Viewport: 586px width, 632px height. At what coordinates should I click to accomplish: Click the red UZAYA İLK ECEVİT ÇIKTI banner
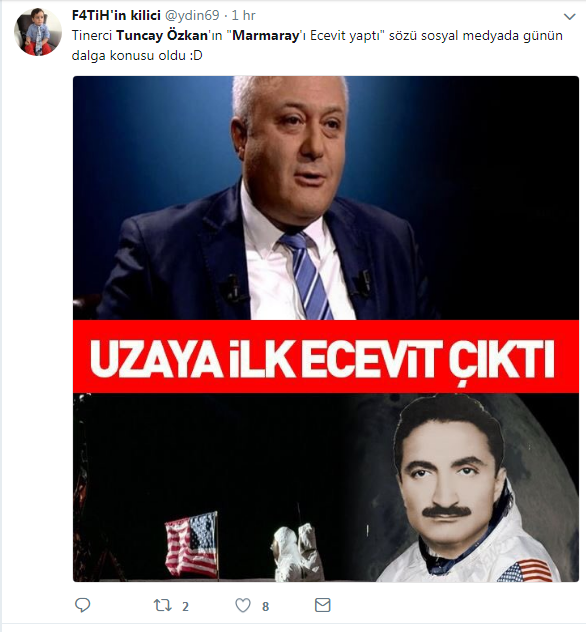[x=326, y=356]
